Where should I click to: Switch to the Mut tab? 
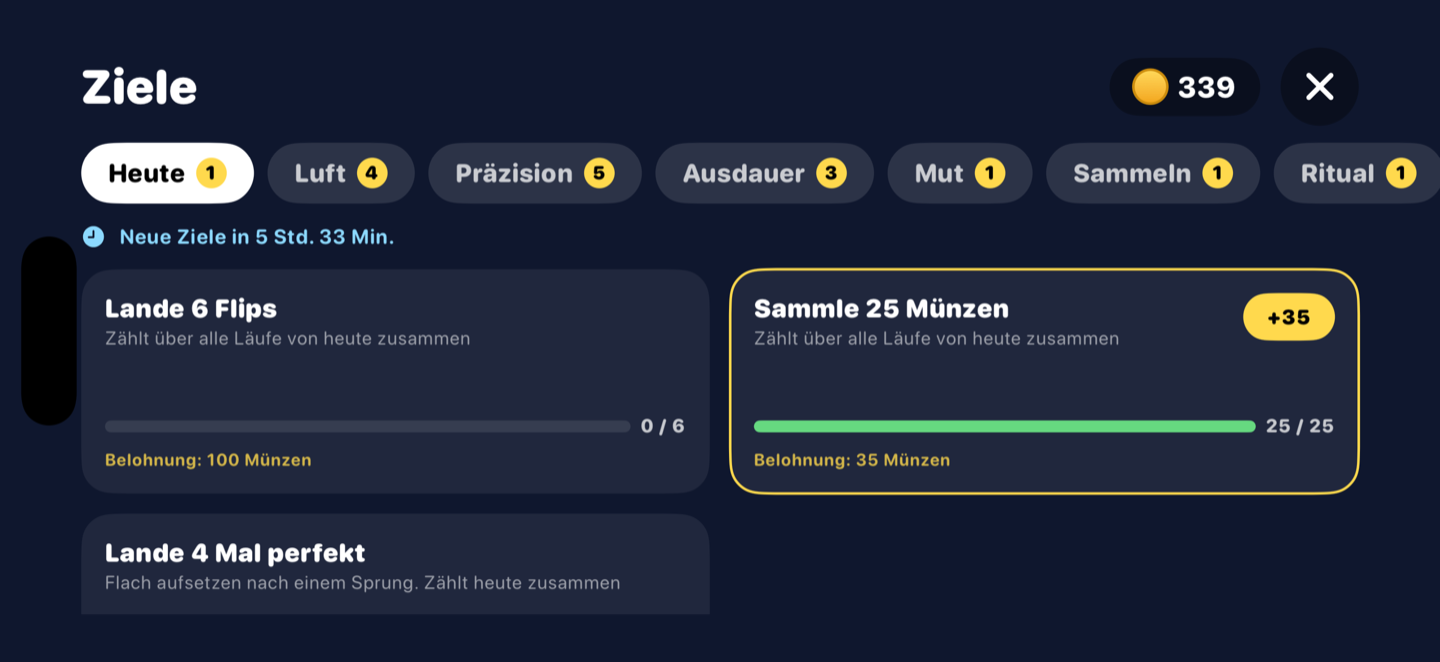[960, 173]
